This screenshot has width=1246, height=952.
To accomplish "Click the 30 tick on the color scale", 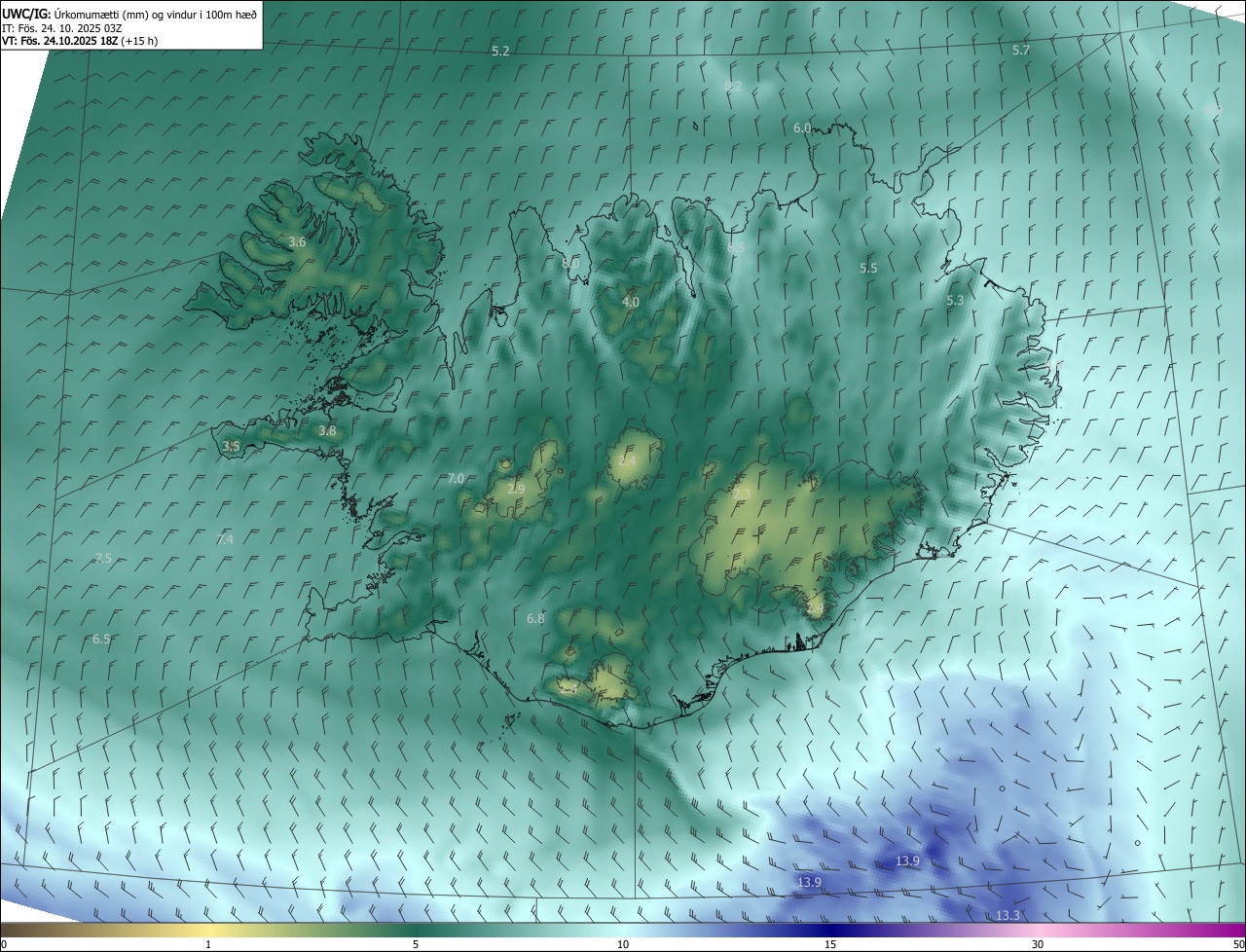I will 1038,944.
